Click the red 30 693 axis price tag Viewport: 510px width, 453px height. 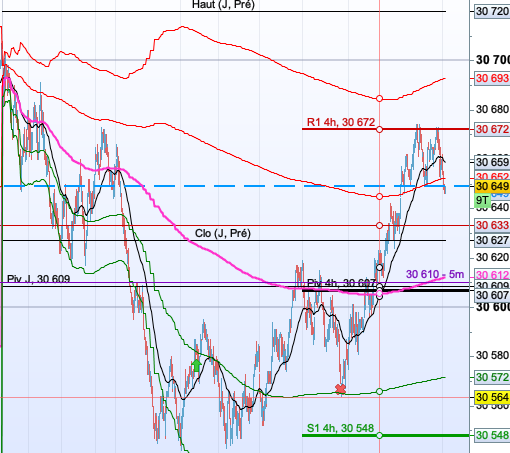click(492, 78)
